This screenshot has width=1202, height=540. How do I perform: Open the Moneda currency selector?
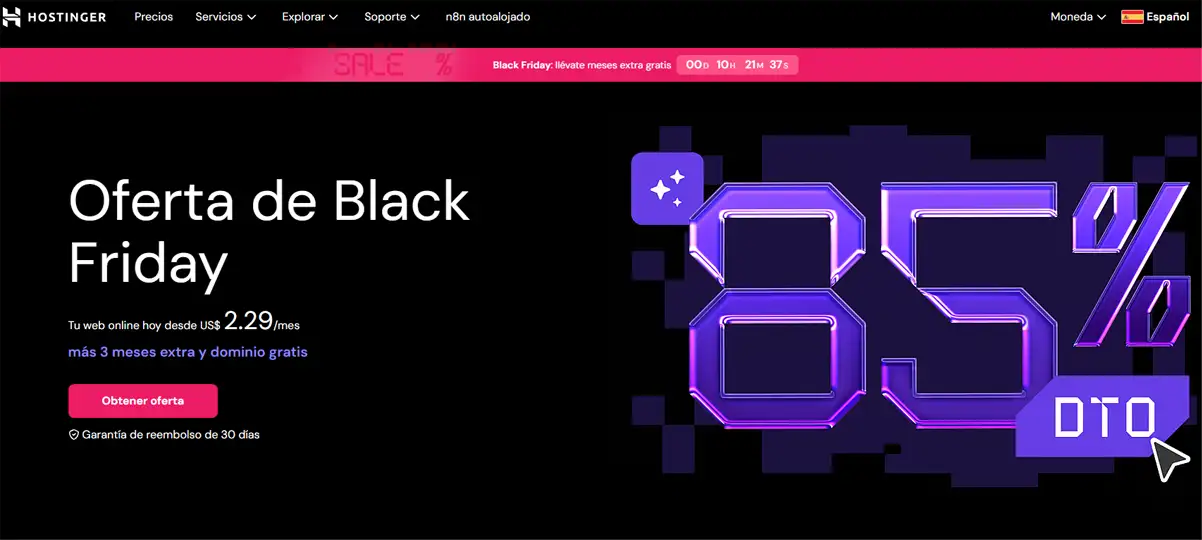[1078, 17]
